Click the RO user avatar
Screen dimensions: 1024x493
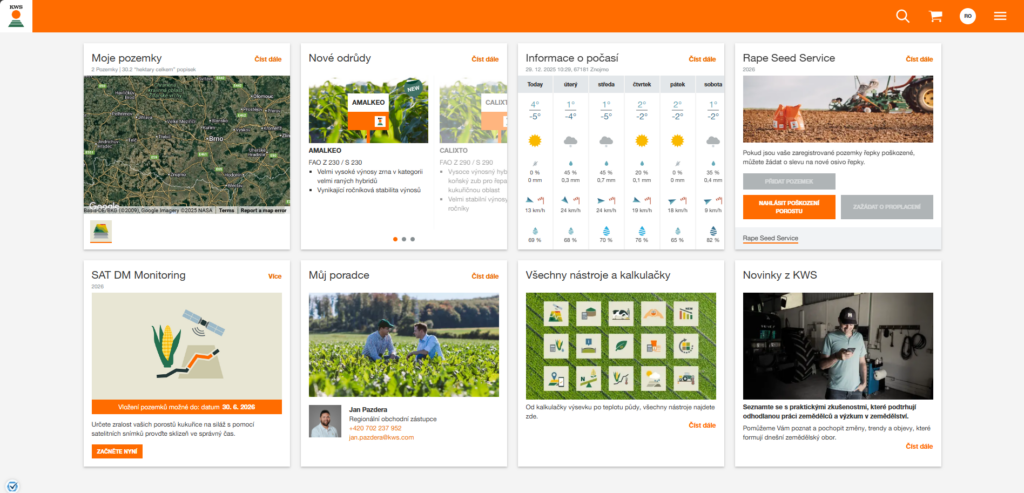coord(967,16)
